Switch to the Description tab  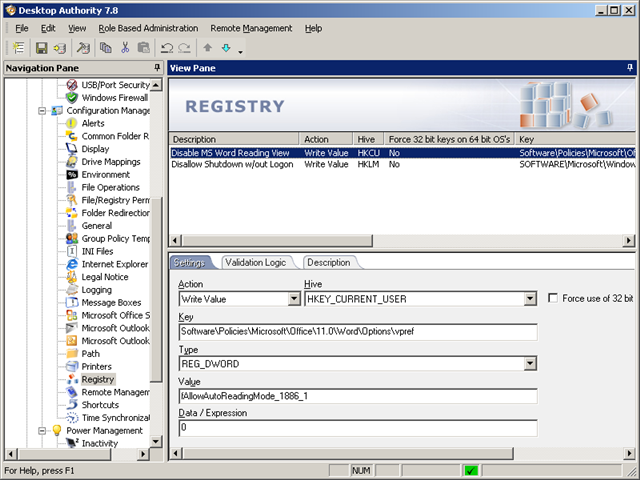329,262
